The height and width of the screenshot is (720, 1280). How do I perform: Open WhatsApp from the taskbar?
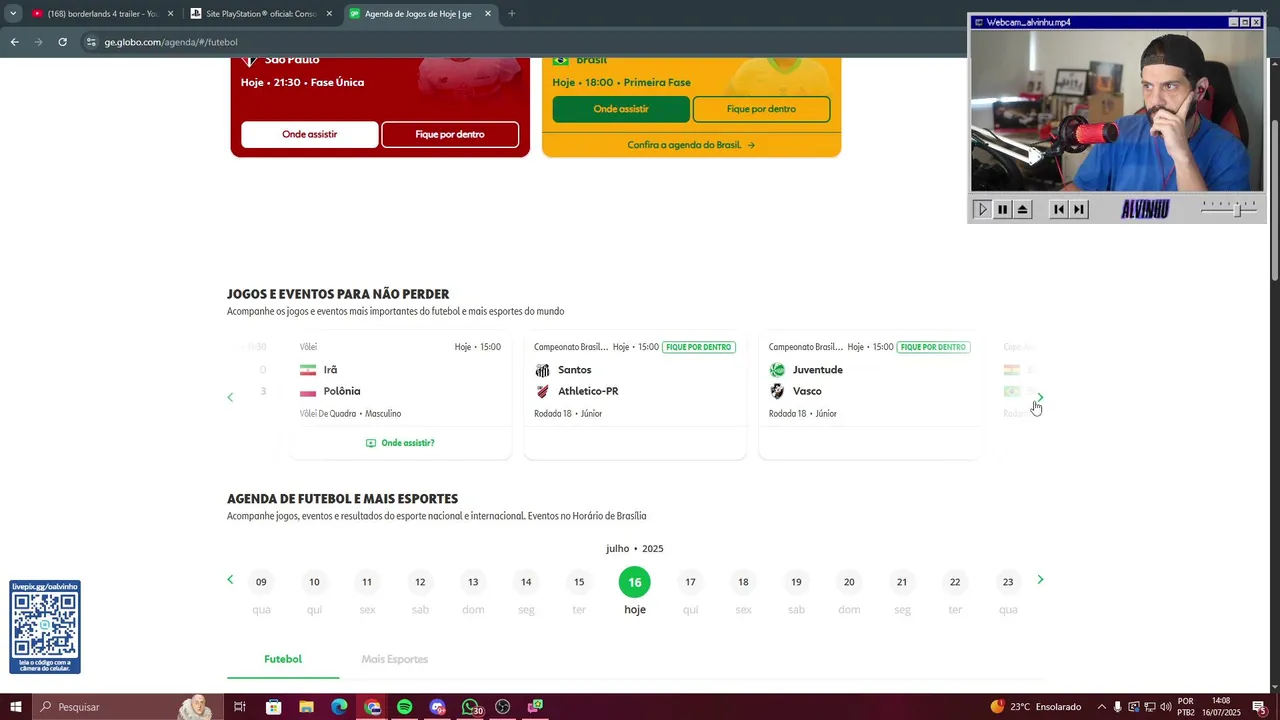(x=470, y=707)
